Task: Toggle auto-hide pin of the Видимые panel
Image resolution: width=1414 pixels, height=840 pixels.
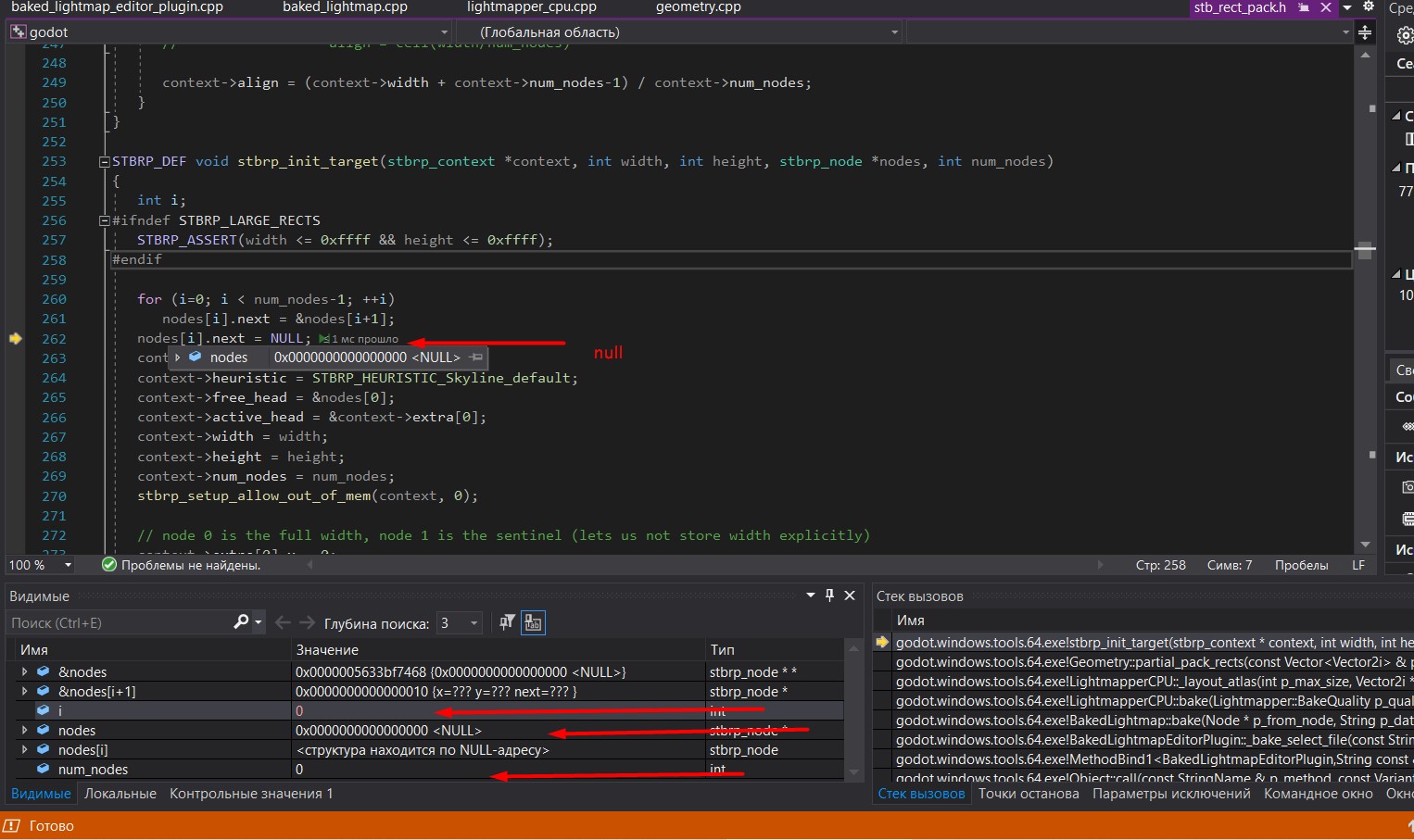Action: click(x=829, y=596)
